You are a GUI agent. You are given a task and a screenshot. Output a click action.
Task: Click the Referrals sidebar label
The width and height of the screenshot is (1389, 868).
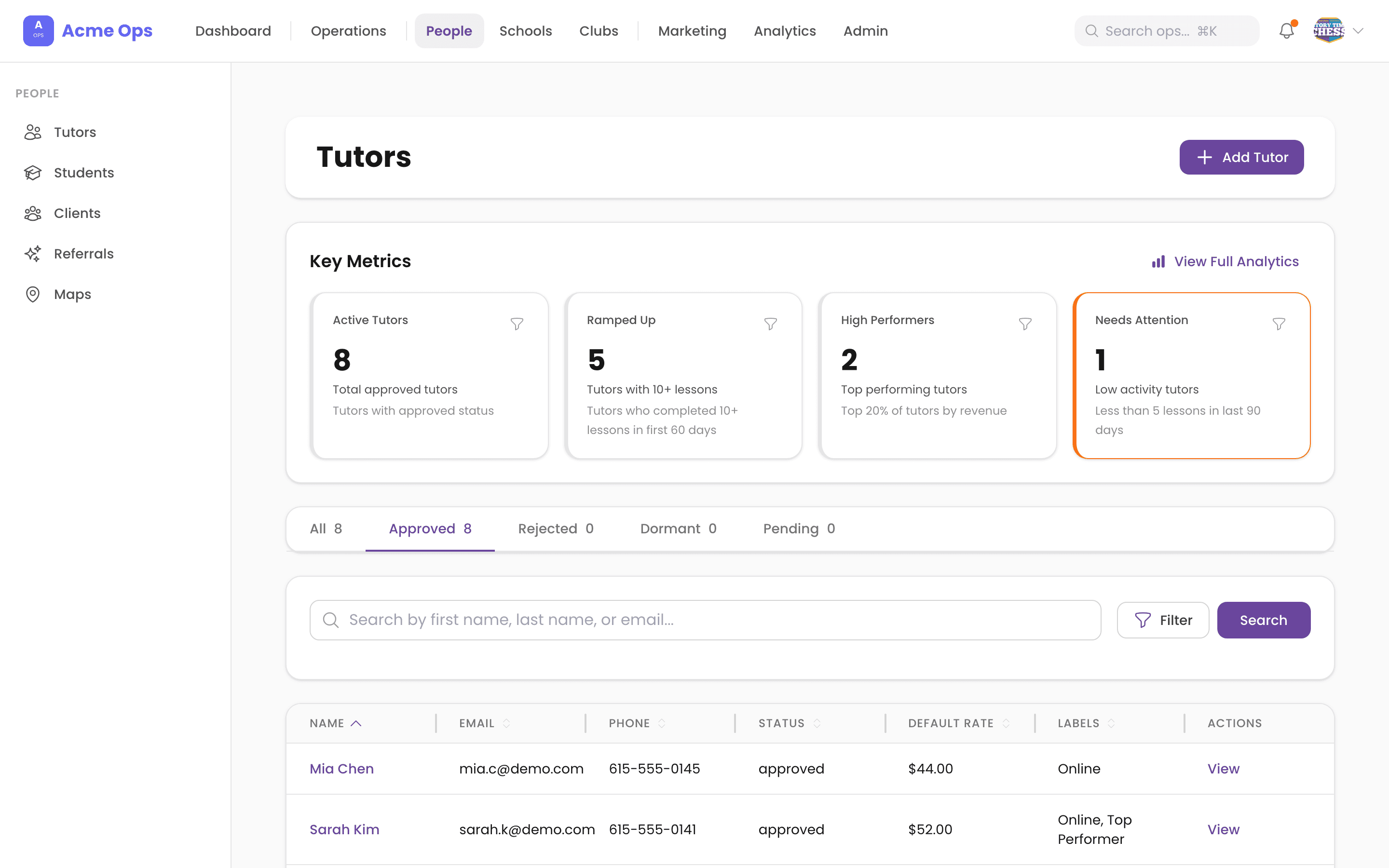[84, 254]
